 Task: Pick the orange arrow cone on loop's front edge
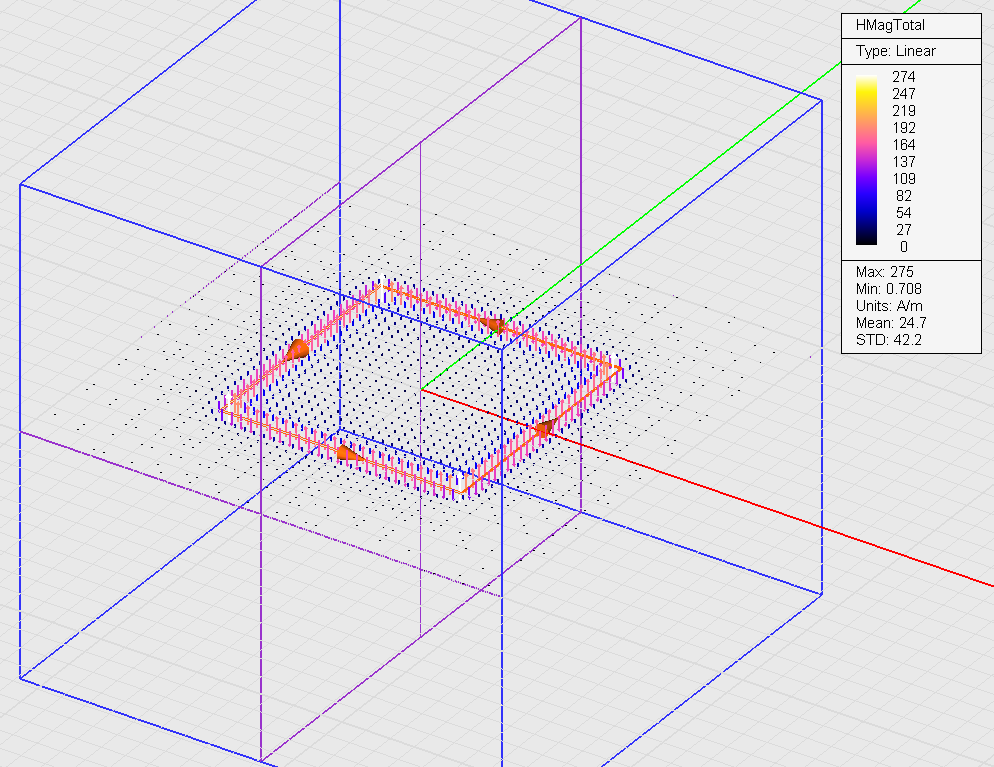[346, 453]
